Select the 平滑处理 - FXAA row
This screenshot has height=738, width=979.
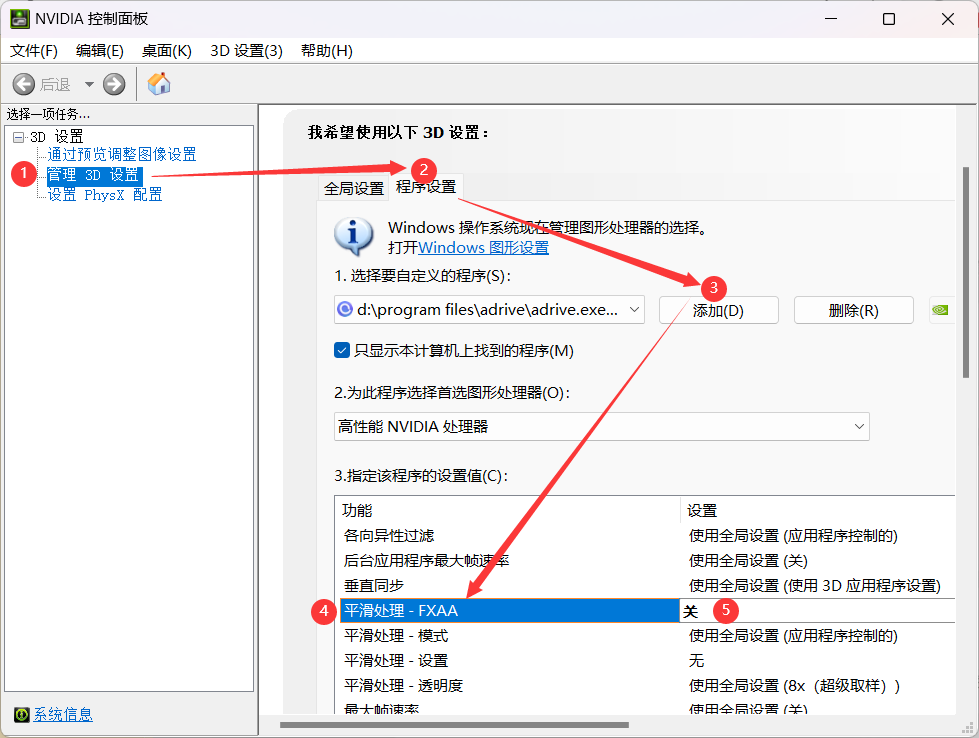point(647,611)
